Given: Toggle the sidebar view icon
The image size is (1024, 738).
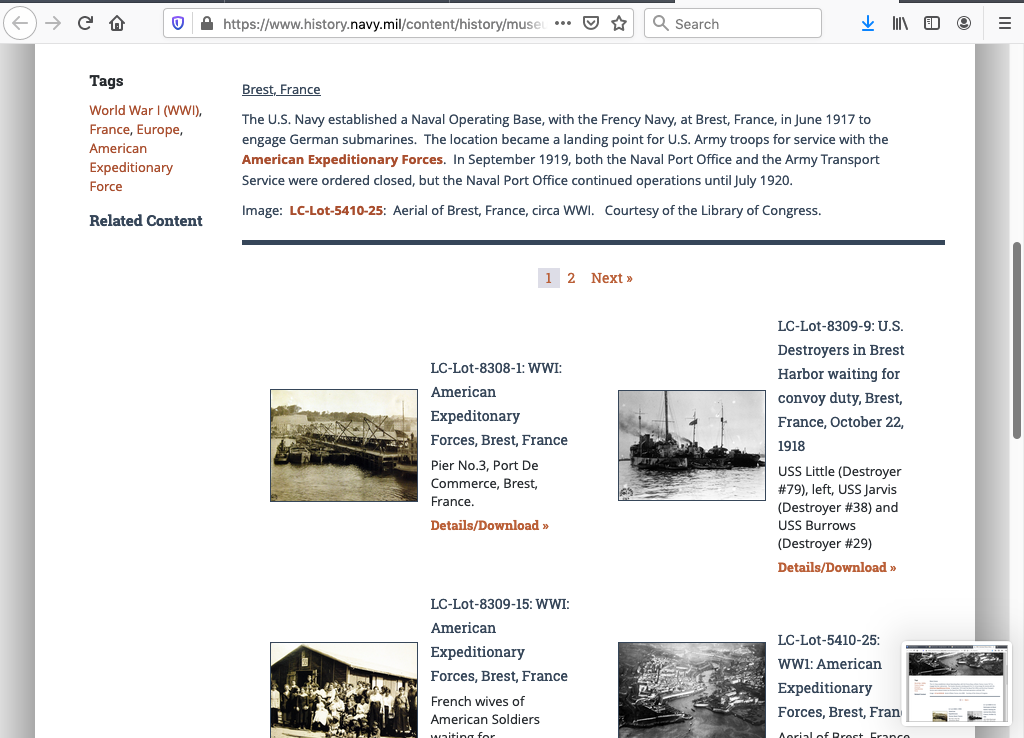Looking at the screenshot, I should pos(931,23).
